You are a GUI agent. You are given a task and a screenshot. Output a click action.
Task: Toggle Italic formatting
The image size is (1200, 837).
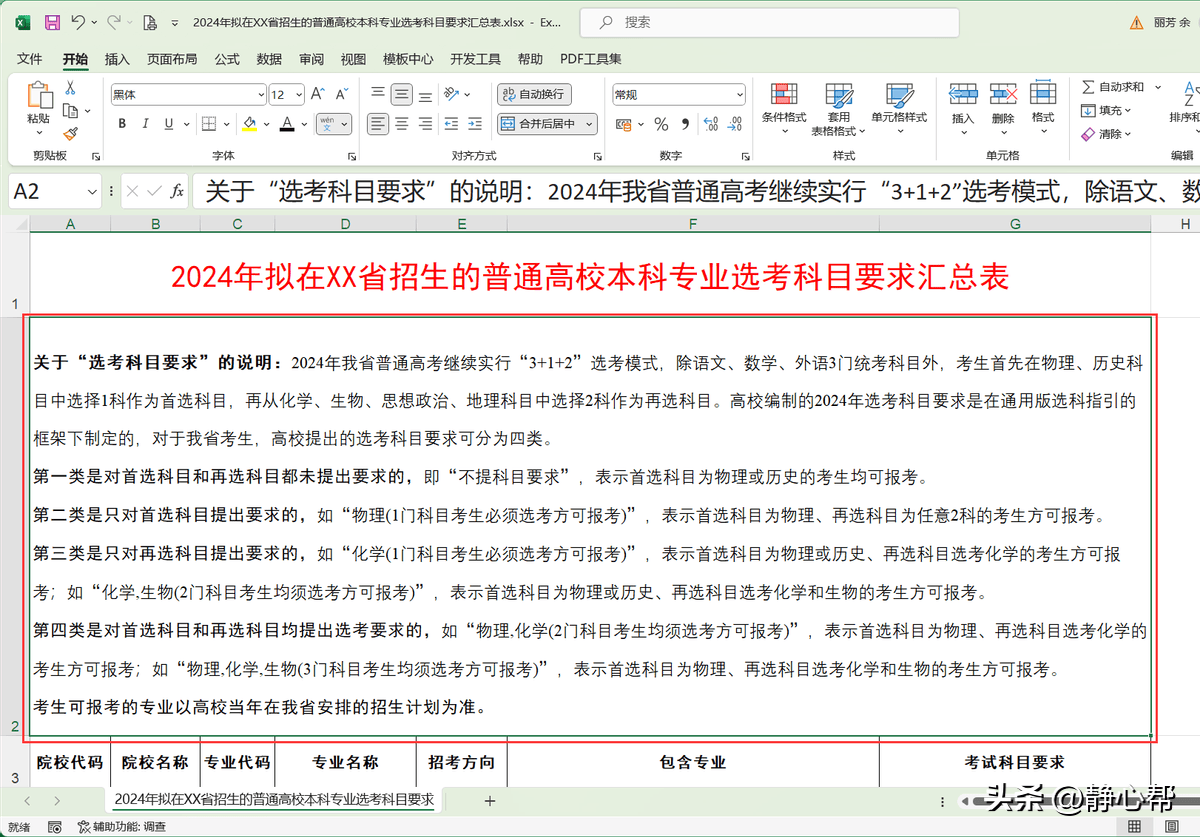tap(146, 124)
